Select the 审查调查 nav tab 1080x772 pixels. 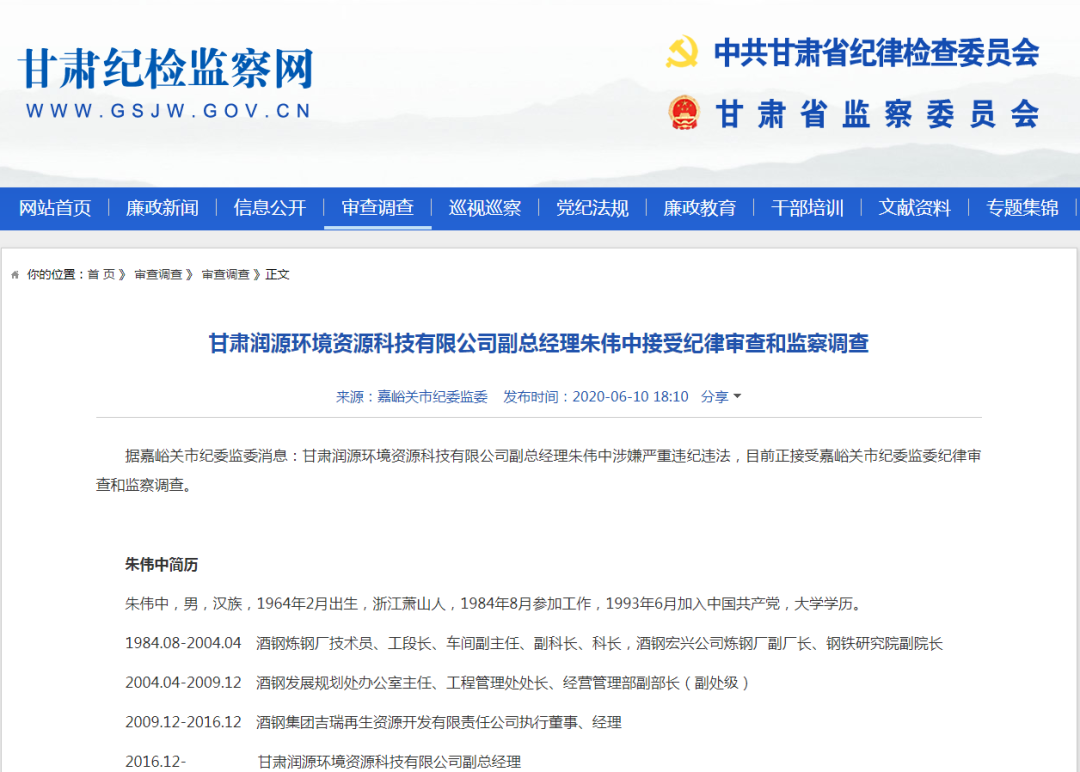(x=377, y=208)
